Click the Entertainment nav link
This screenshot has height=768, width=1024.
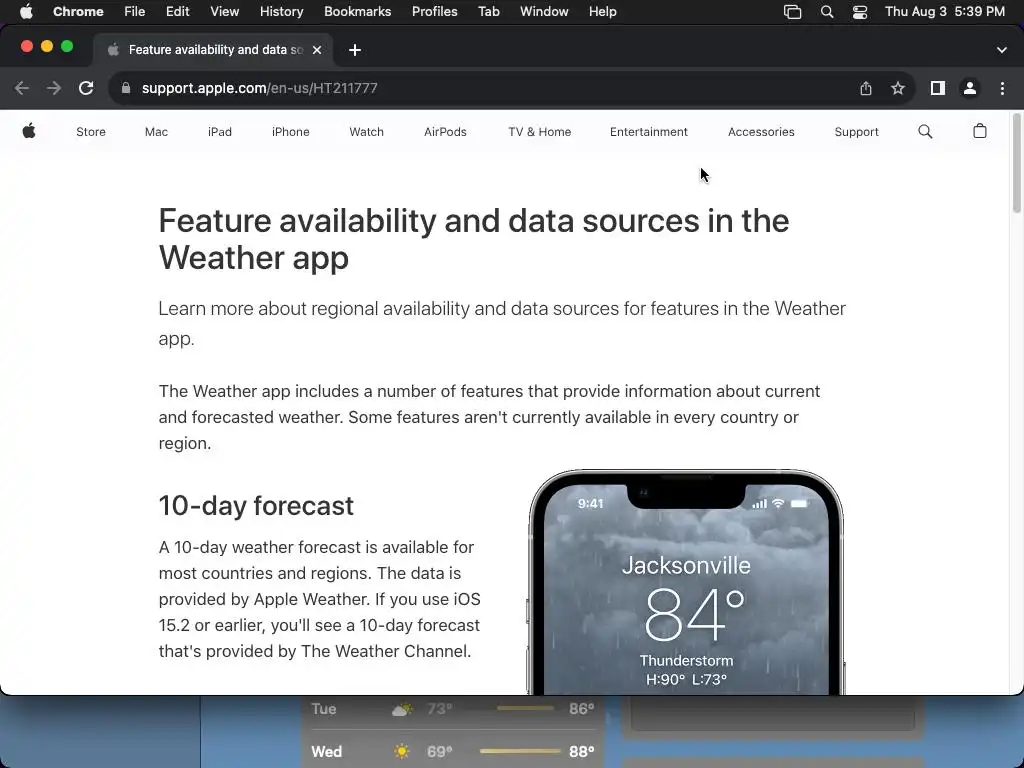(x=648, y=132)
